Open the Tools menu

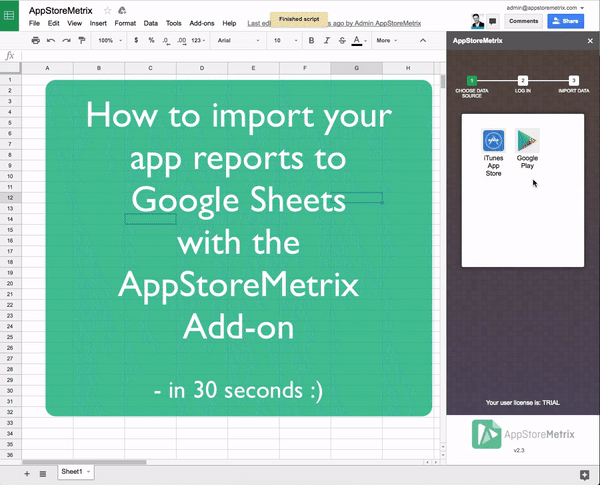(x=173, y=23)
